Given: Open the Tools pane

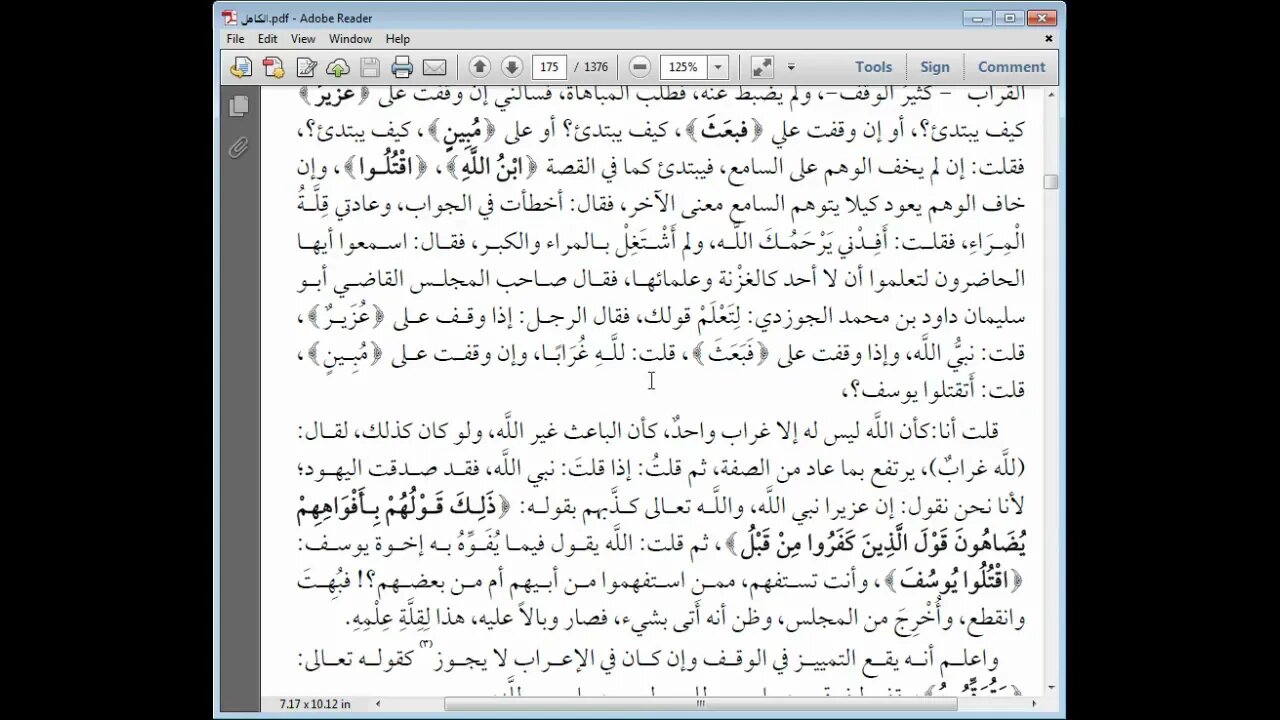Looking at the screenshot, I should pos(873,67).
